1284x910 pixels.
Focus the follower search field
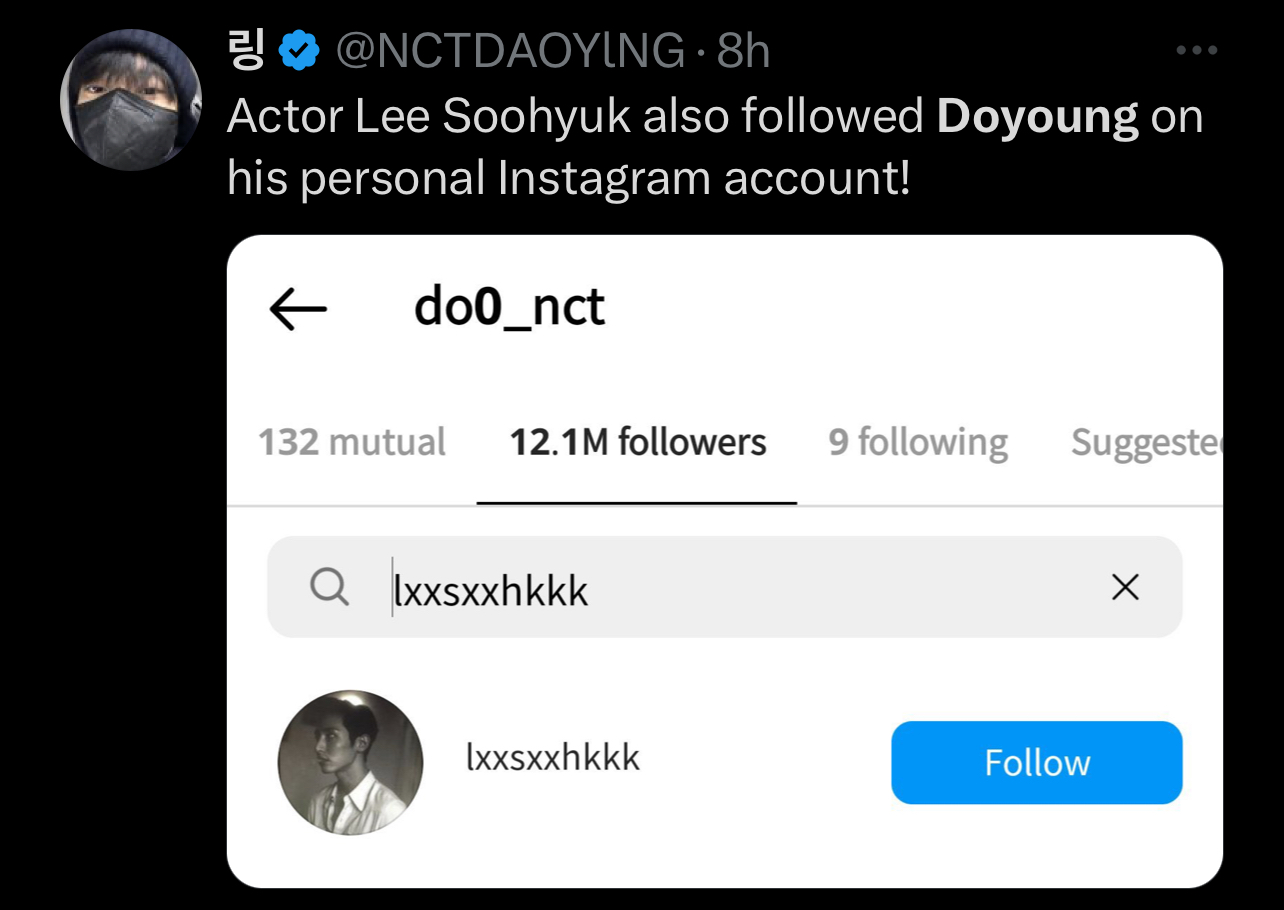click(x=740, y=588)
